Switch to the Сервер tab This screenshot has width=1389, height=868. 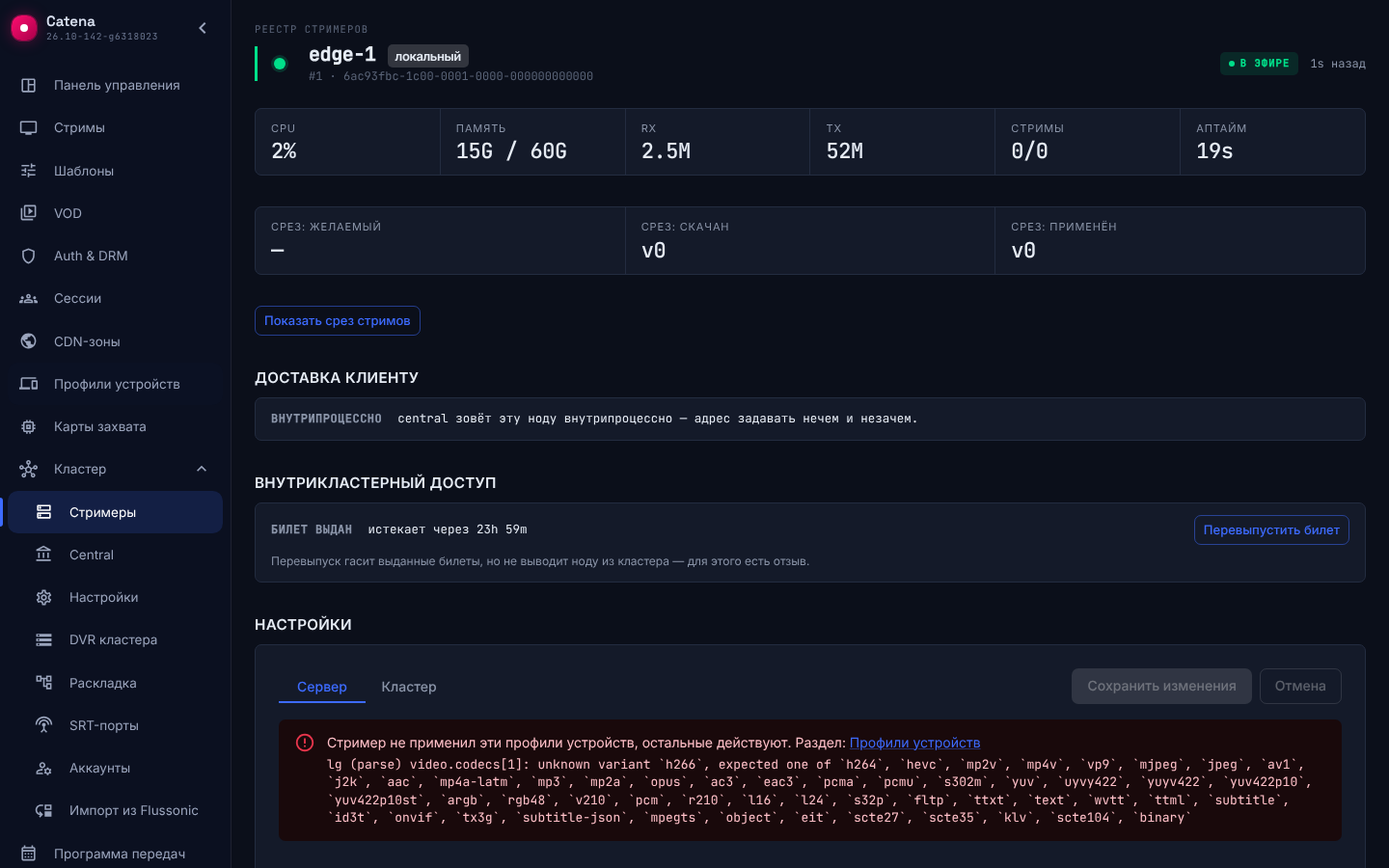coord(322,687)
